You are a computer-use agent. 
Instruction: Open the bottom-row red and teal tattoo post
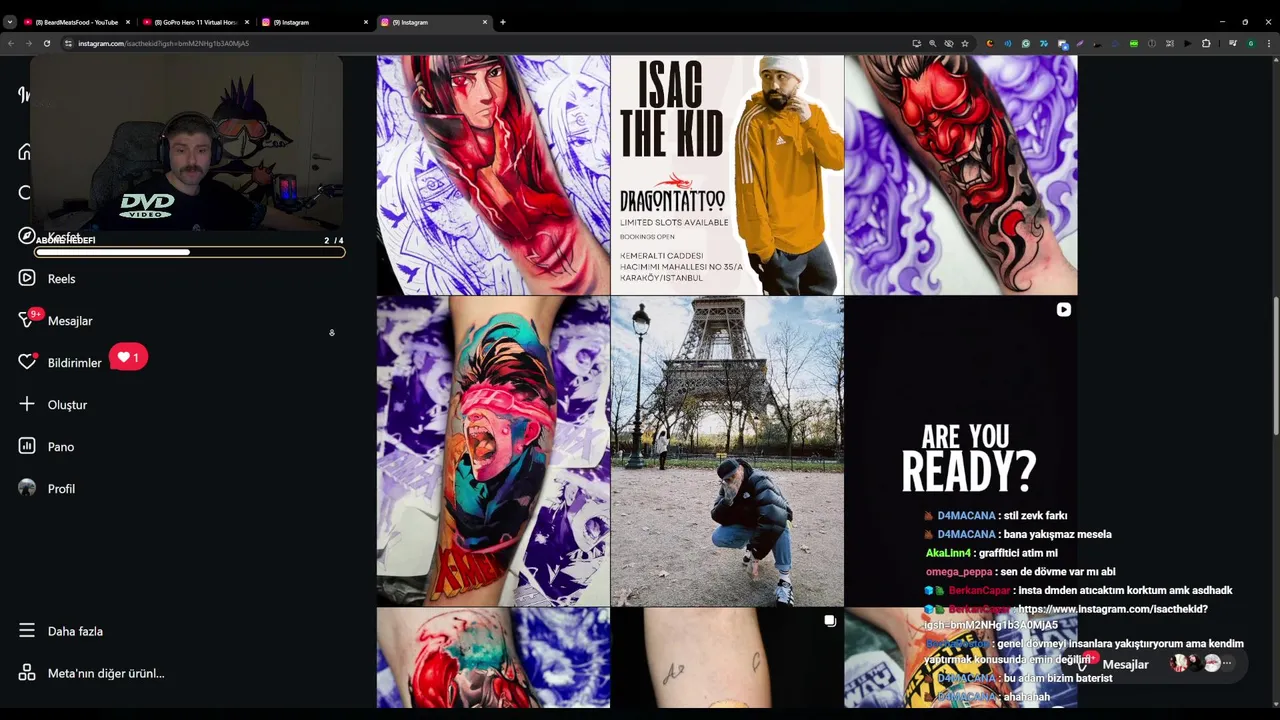tap(493, 658)
